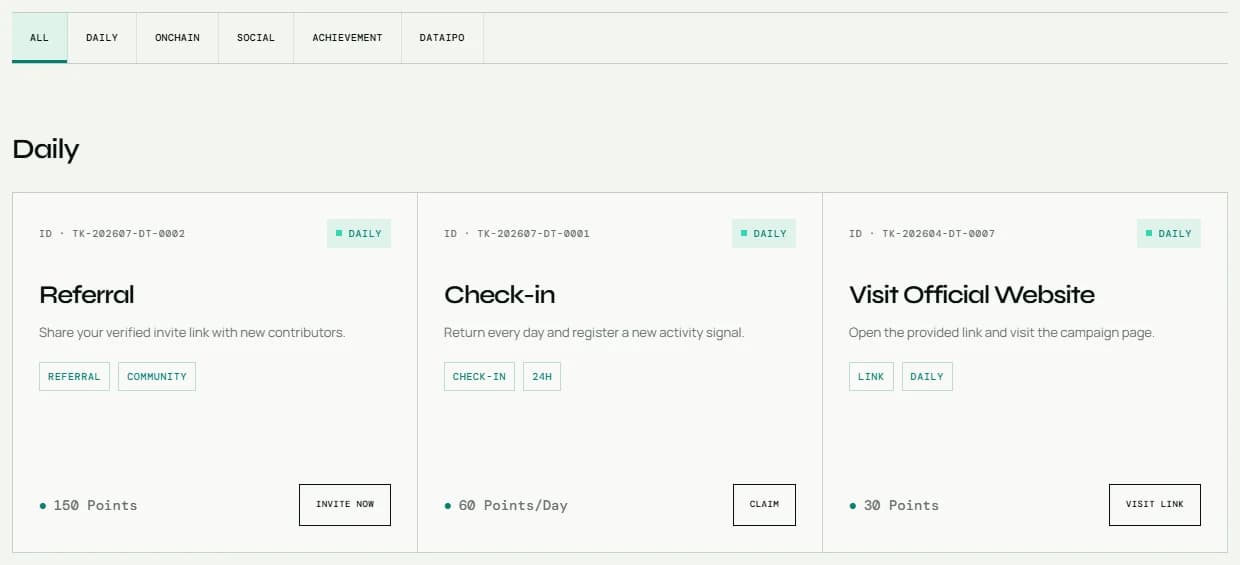Click ID TK-202607-DT-0001 text
The image size is (1240, 565).
tap(517, 234)
